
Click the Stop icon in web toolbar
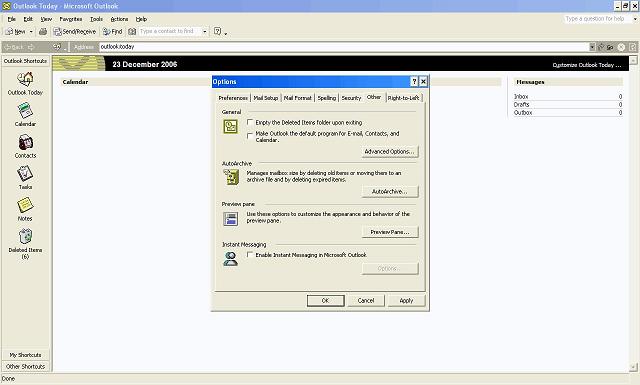[621, 47]
